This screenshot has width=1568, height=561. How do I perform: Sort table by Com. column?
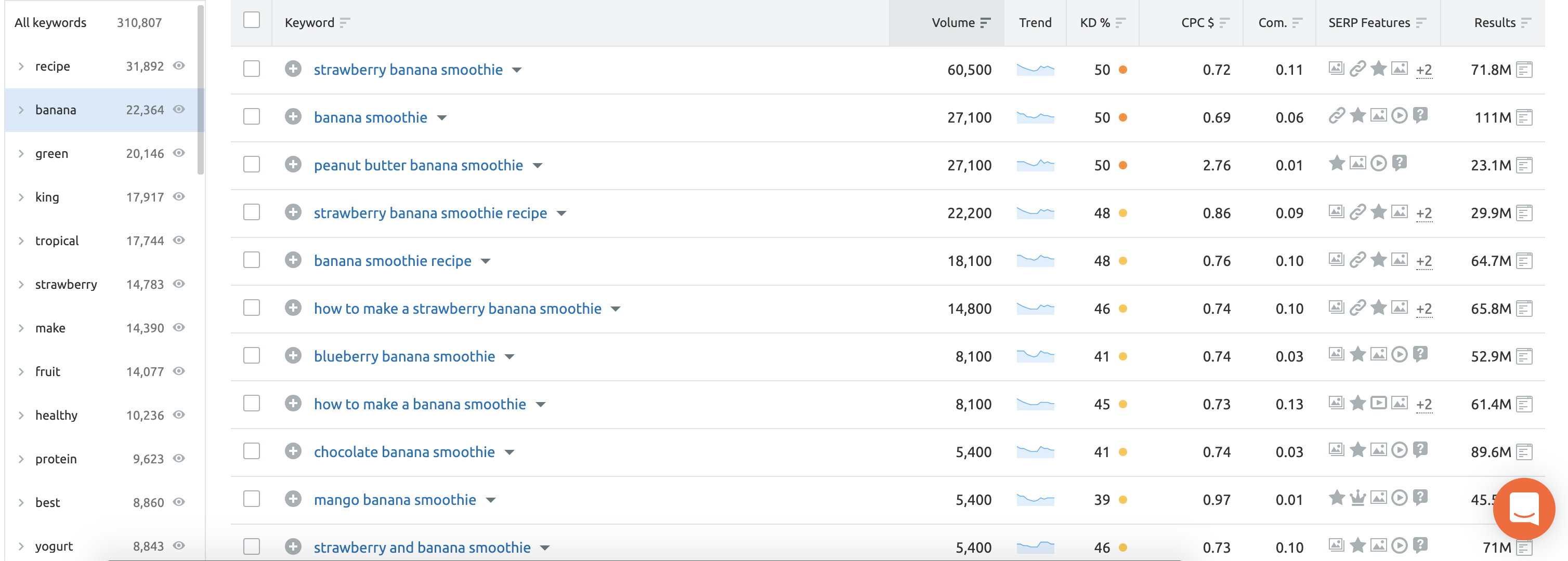1297,23
